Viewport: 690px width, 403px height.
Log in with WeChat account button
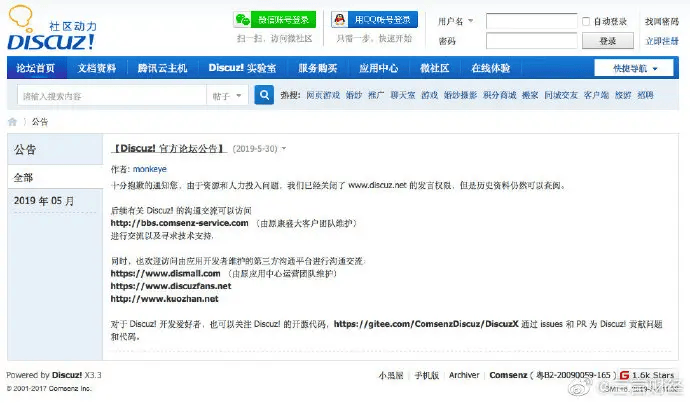pos(275,19)
